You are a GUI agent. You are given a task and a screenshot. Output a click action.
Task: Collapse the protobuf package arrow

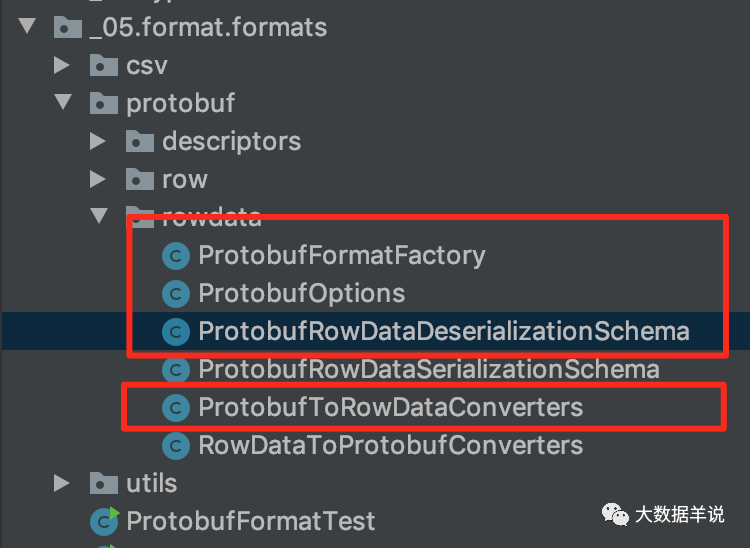click(63, 102)
